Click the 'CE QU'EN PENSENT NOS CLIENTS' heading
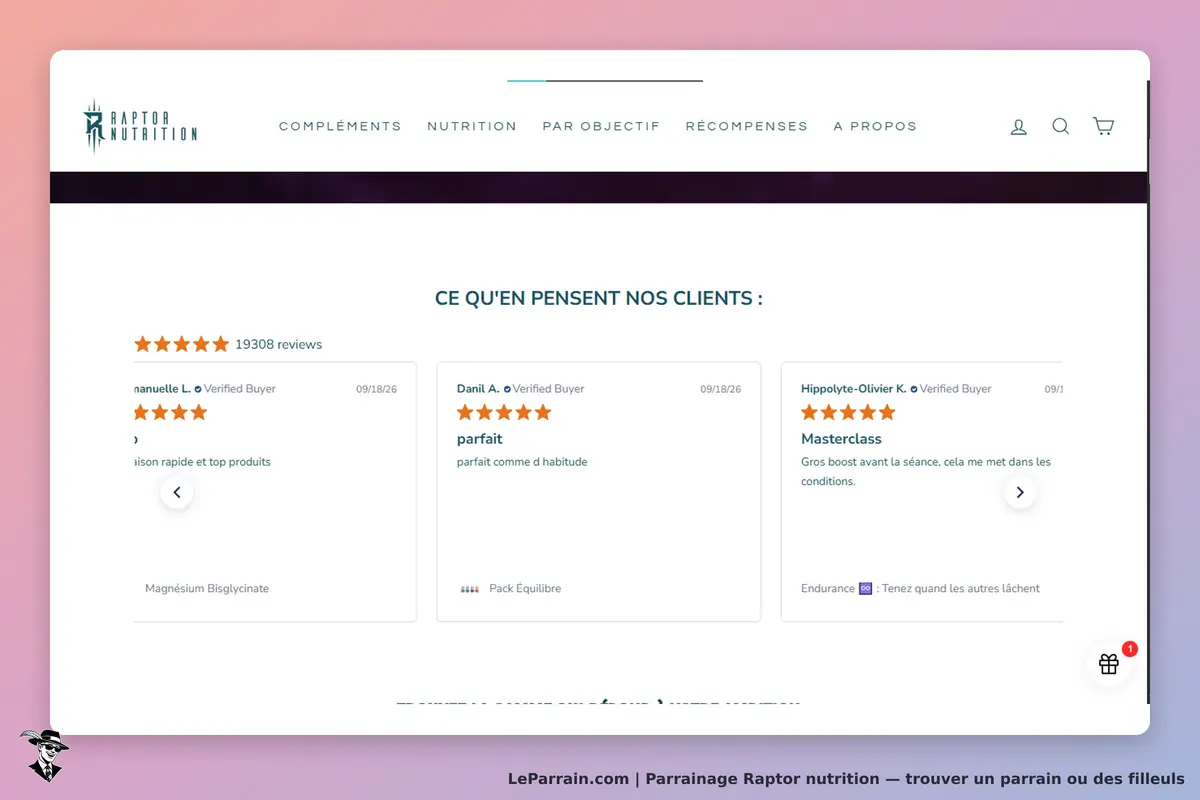Image resolution: width=1200 pixels, height=800 pixels. 599,298
